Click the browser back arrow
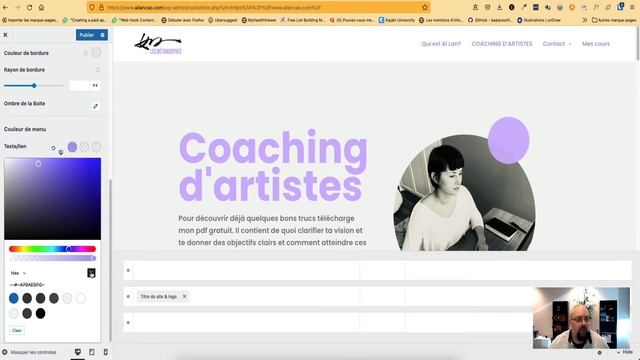Image resolution: width=640 pixels, height=360 pixels. (x=6, y=7)
